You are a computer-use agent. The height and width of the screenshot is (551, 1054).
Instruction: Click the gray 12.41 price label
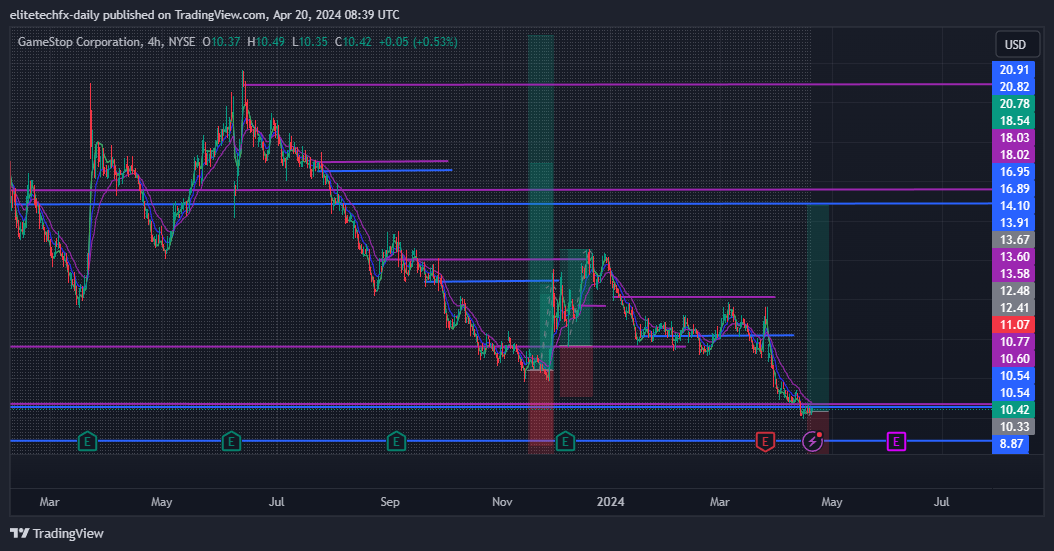pyautogui.click(x=1014, y=308)
